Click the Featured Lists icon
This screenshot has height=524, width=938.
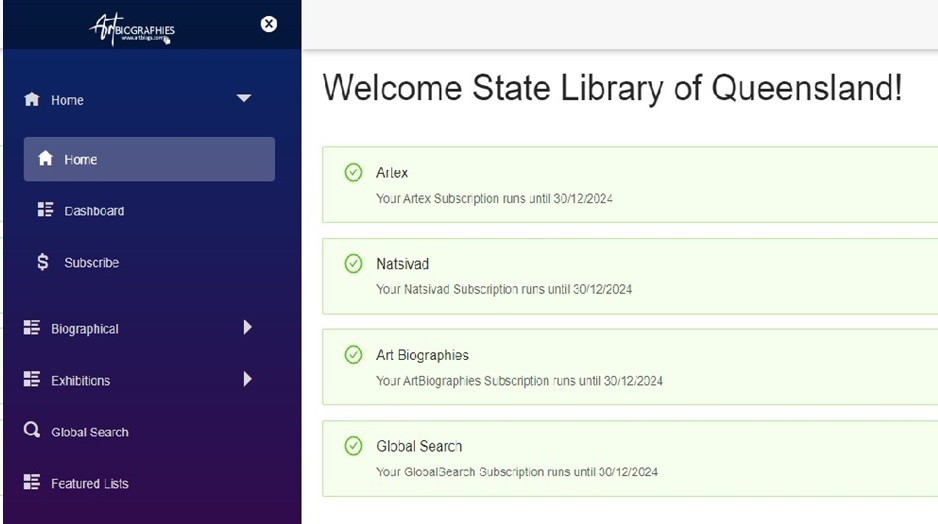click(x=32, y=482)
